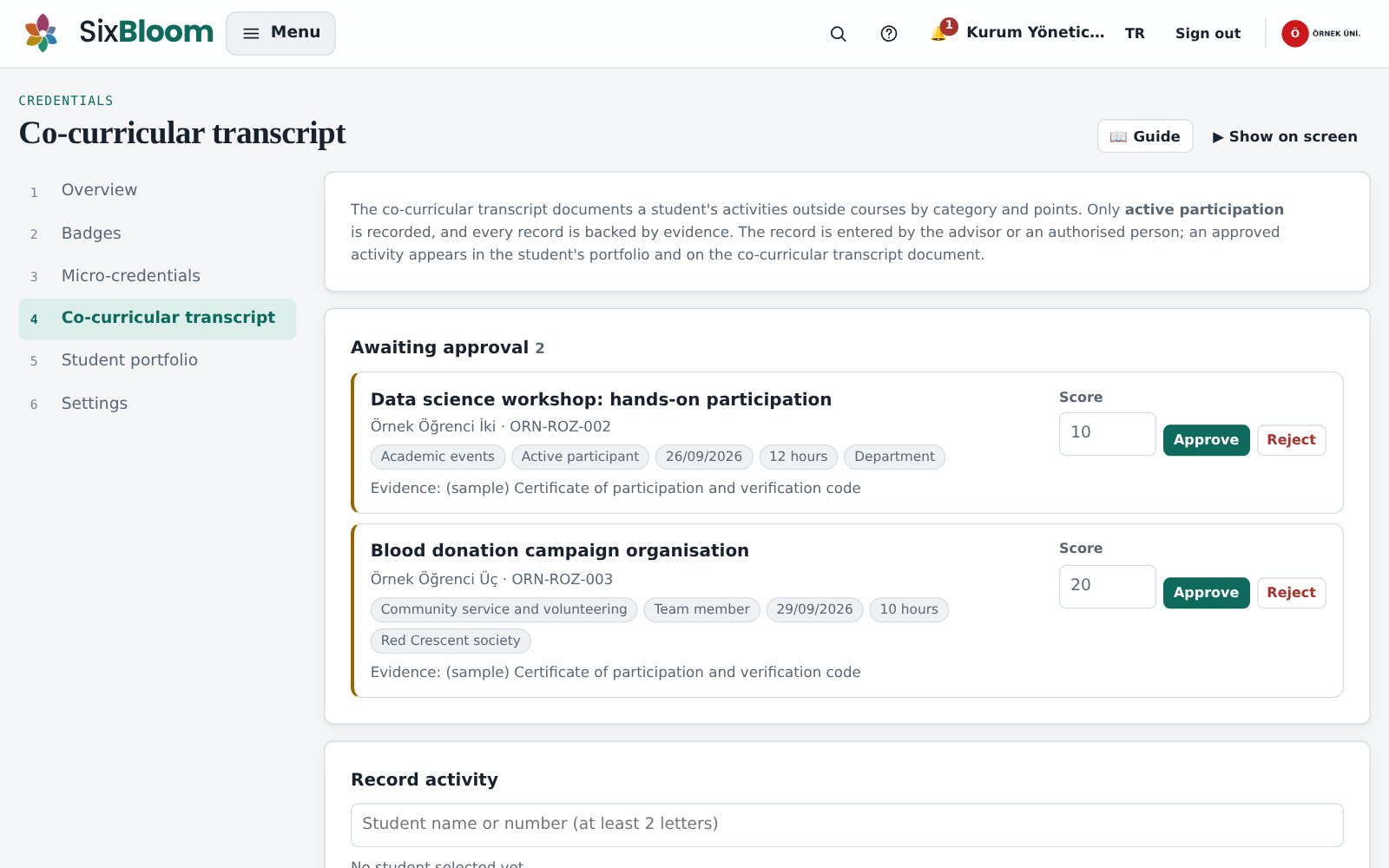Viewport: 1389px width, 868px height.
Task: Click student ORN-ROZ-003 line
Action: [491, 579]
